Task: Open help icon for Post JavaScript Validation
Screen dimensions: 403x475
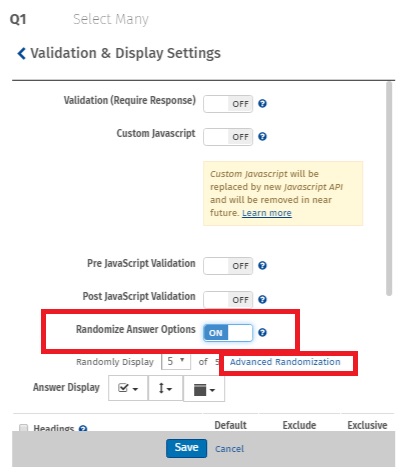Action: [x=262, y=299]
